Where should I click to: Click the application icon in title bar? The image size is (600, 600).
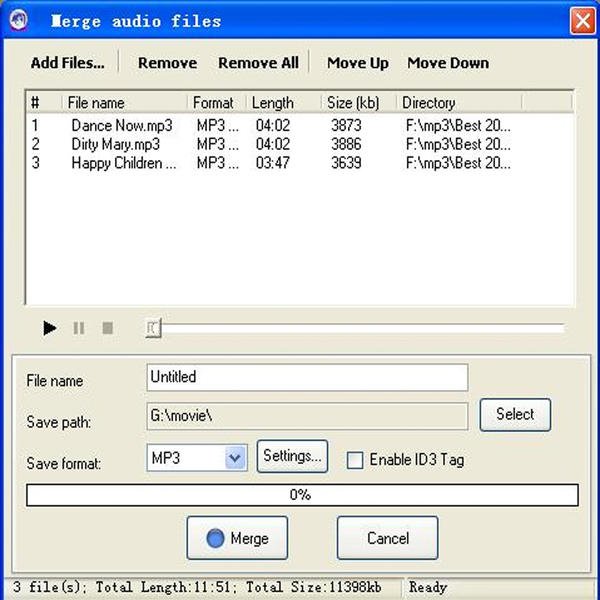(18, 20)
